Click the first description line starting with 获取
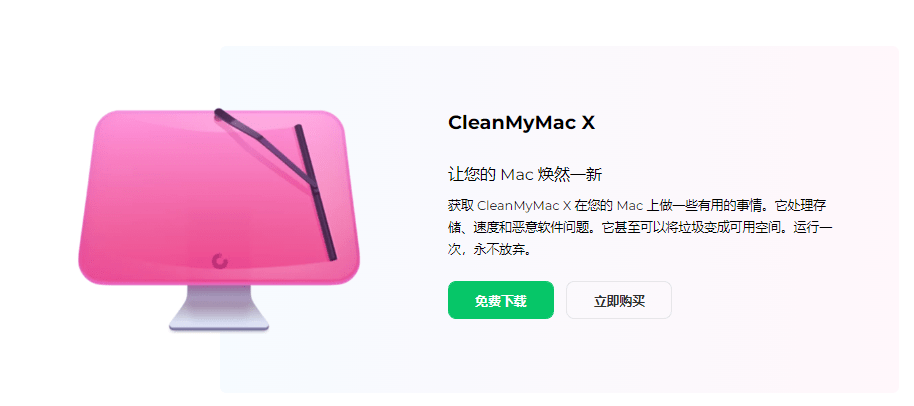The height and width of the screenshot is (406, 914). pos(638,206)
